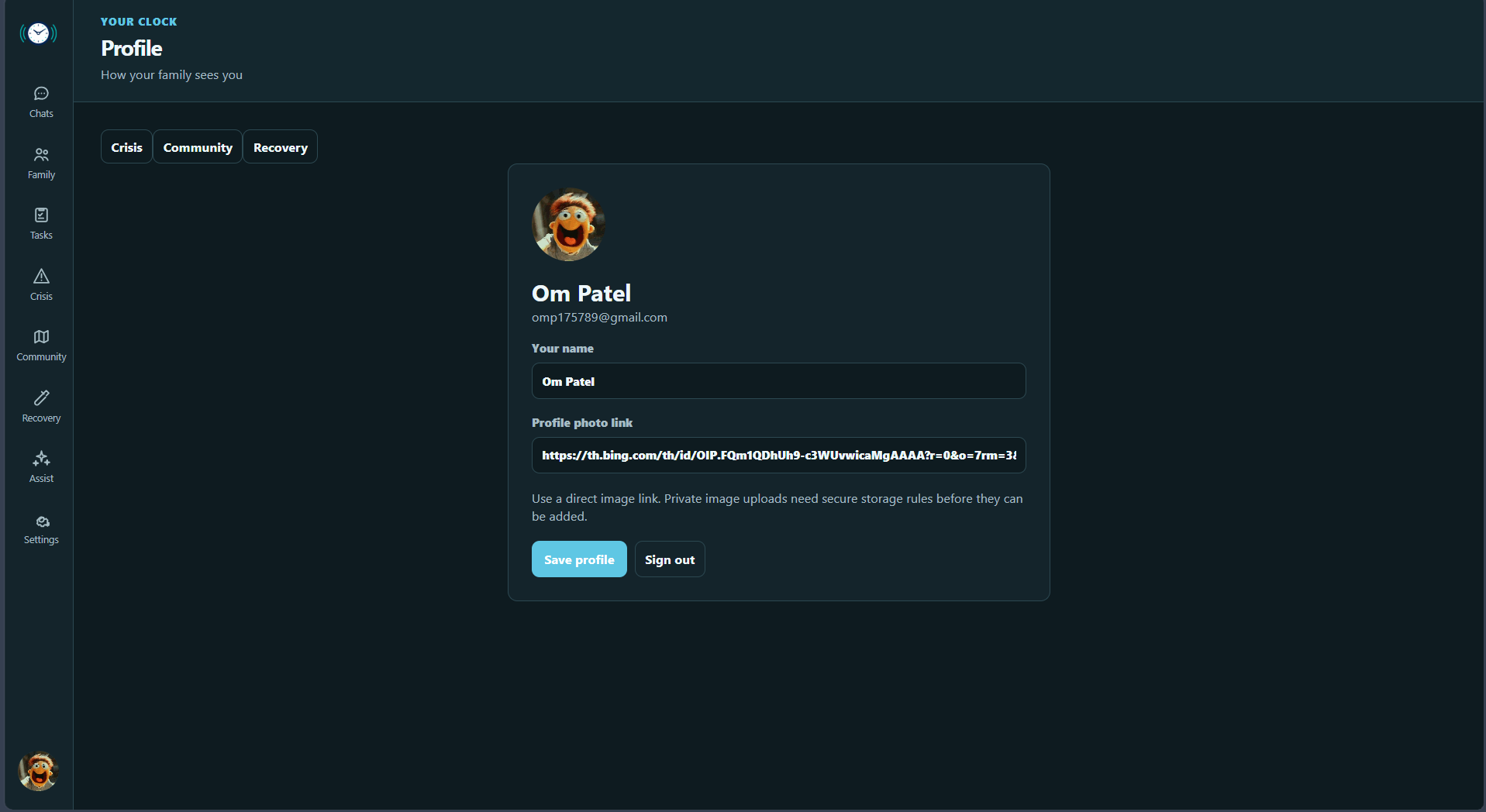Open the Community map icon

click(41, 336)
